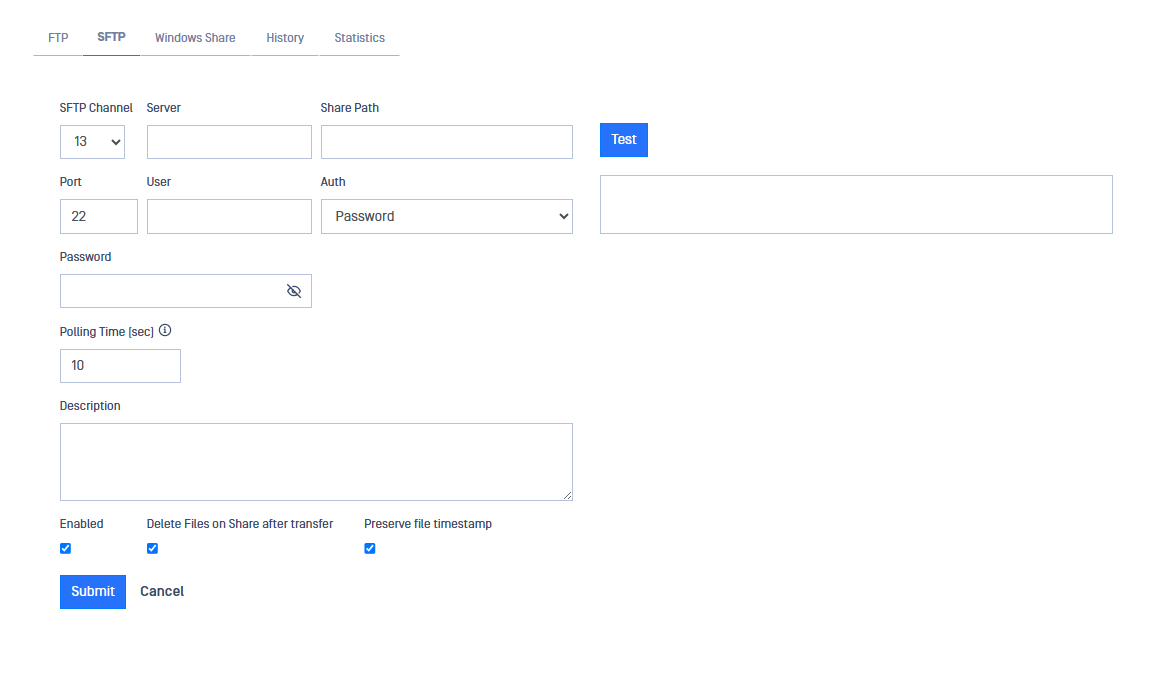Viewport: 1172px width, 691px height.
Task: Focus the Server input field
Action: tap(229, 142)
